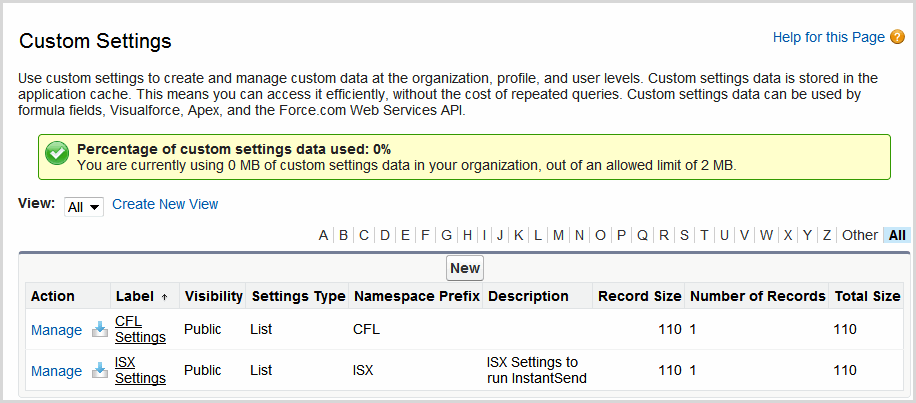Open the ISX Settings label link
This screenshot has width=916, height=403.
(140, 370)
